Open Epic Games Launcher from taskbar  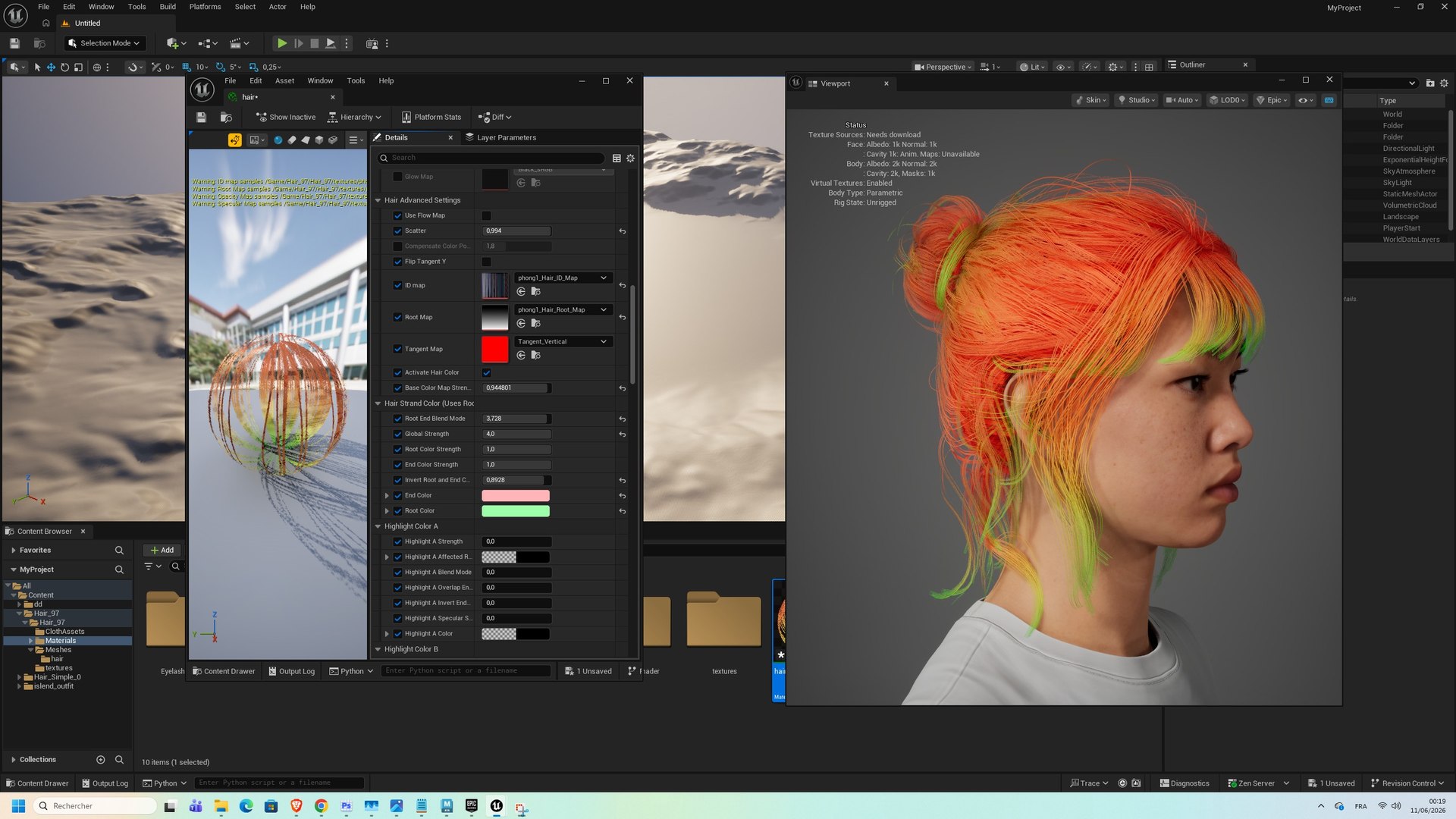click(472, 805)
